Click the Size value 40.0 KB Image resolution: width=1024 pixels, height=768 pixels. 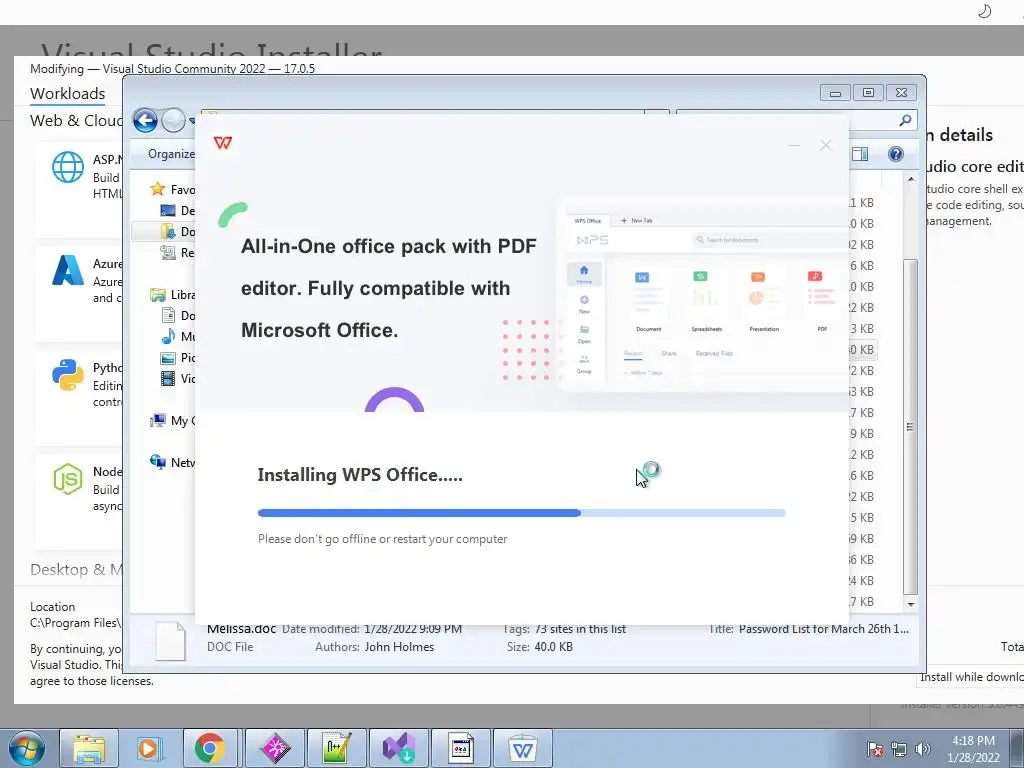pyautogui.click(x=553, y=647)
